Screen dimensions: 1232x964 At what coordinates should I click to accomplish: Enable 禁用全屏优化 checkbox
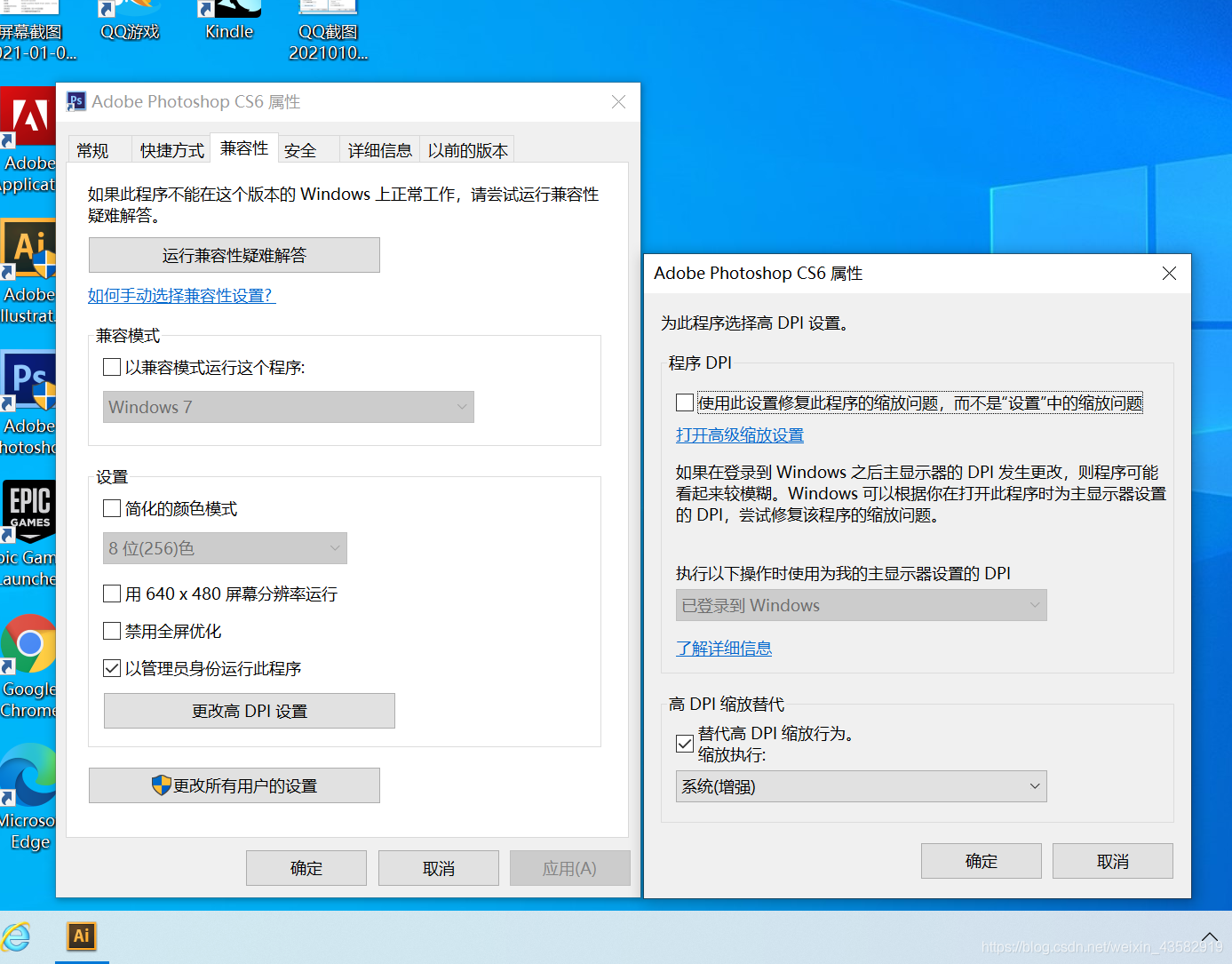pyautogui.click(x=112, y=631)
